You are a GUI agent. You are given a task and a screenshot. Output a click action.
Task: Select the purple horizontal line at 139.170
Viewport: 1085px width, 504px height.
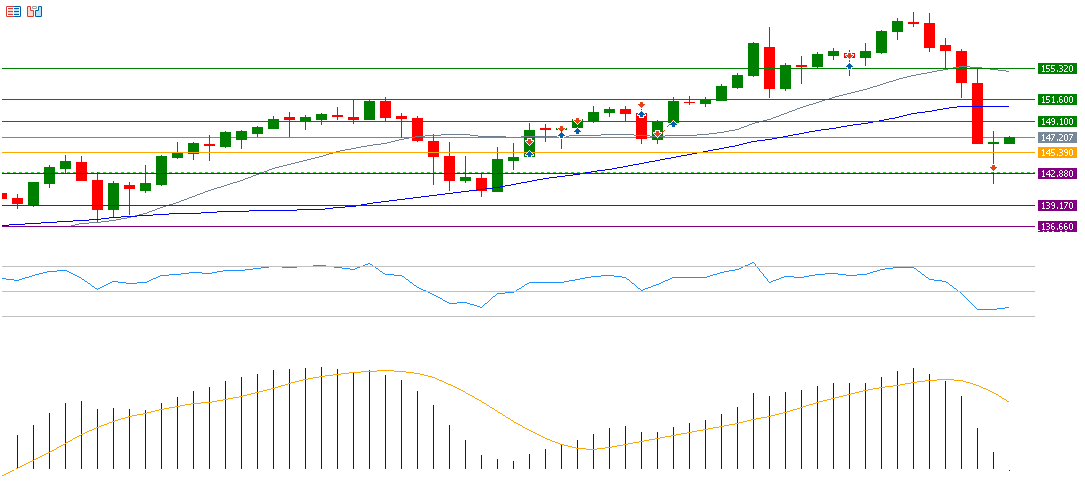coord(600,205)
